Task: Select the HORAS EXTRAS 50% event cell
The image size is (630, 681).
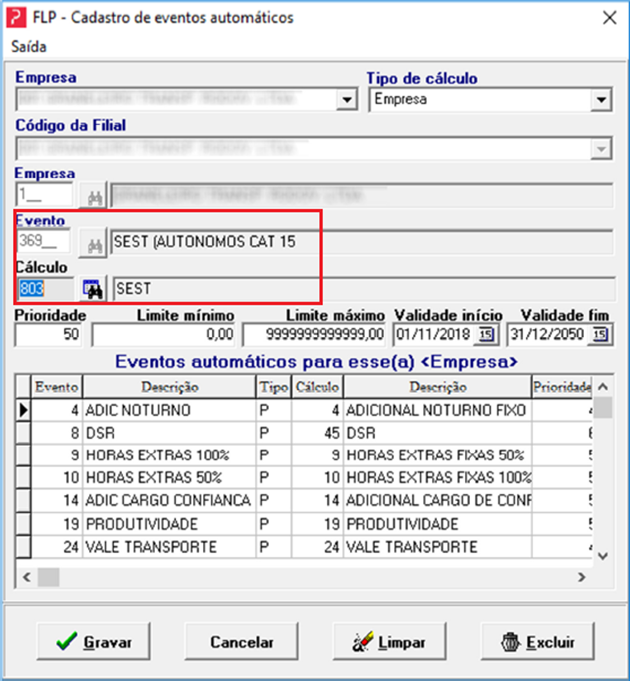Action: click(x=169, y=478)
